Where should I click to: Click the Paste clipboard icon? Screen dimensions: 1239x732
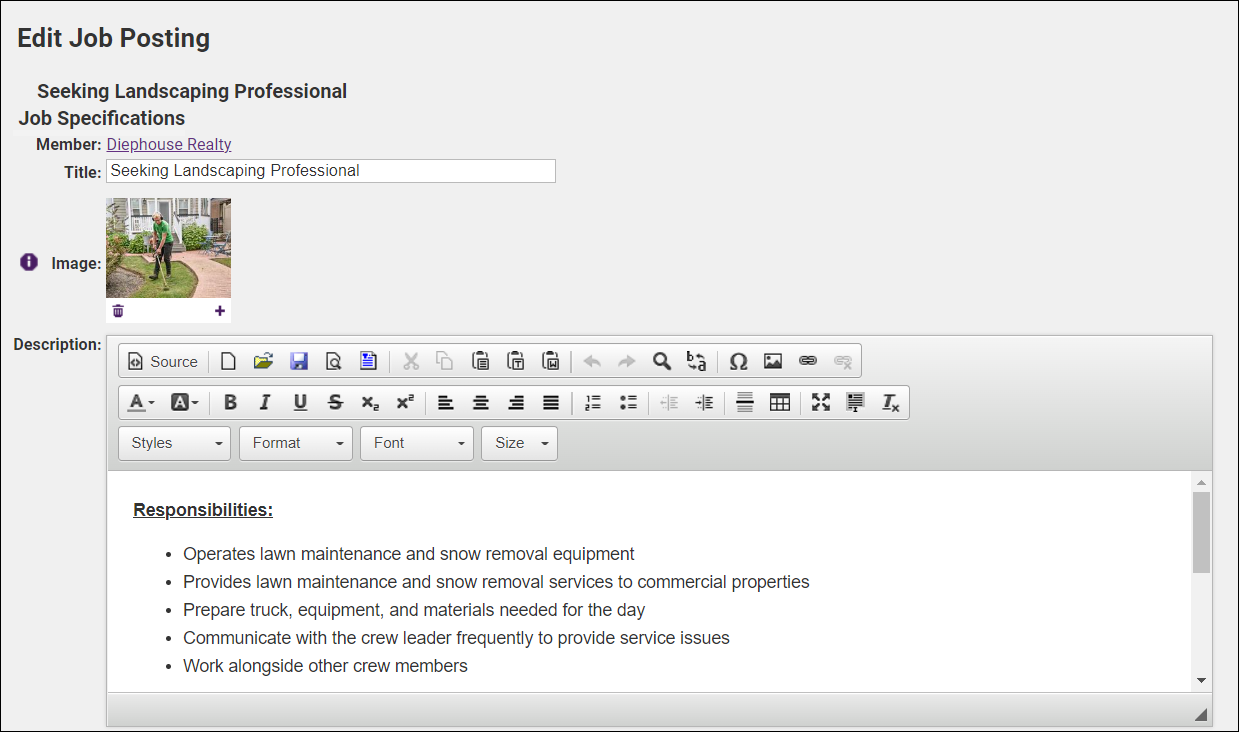480,362
